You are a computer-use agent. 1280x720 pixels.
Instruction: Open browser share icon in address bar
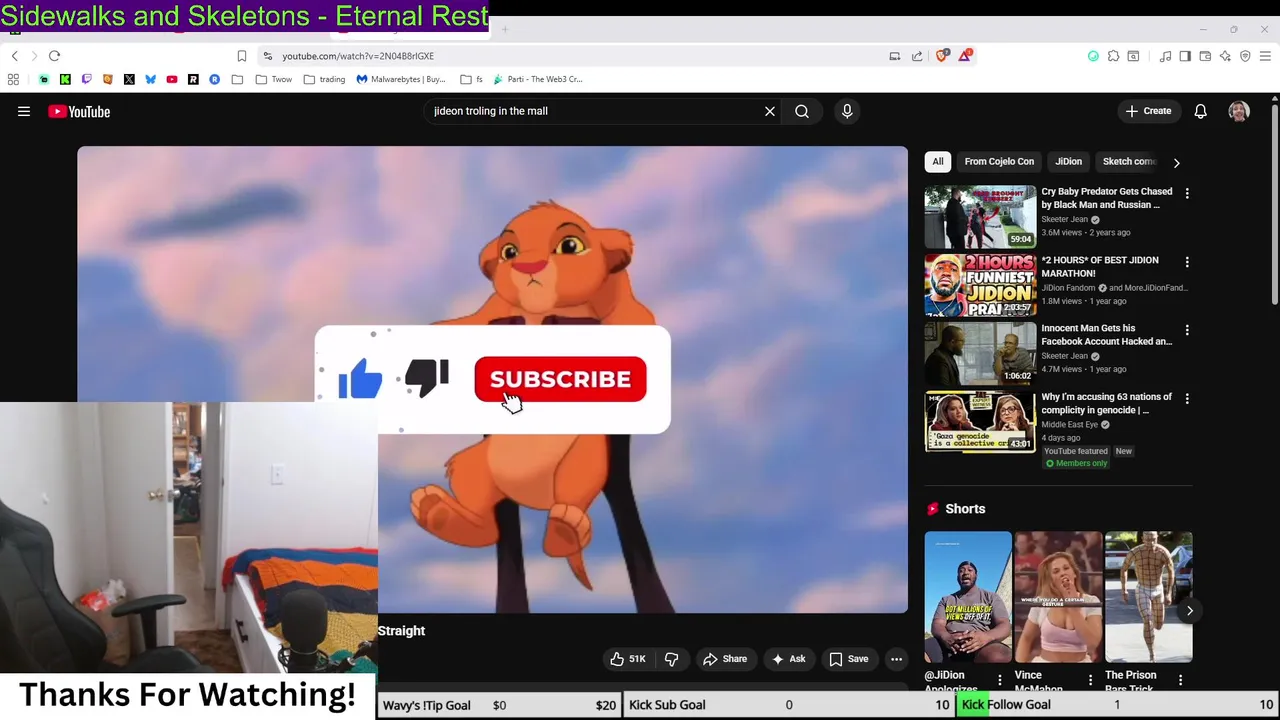(917, 56)
